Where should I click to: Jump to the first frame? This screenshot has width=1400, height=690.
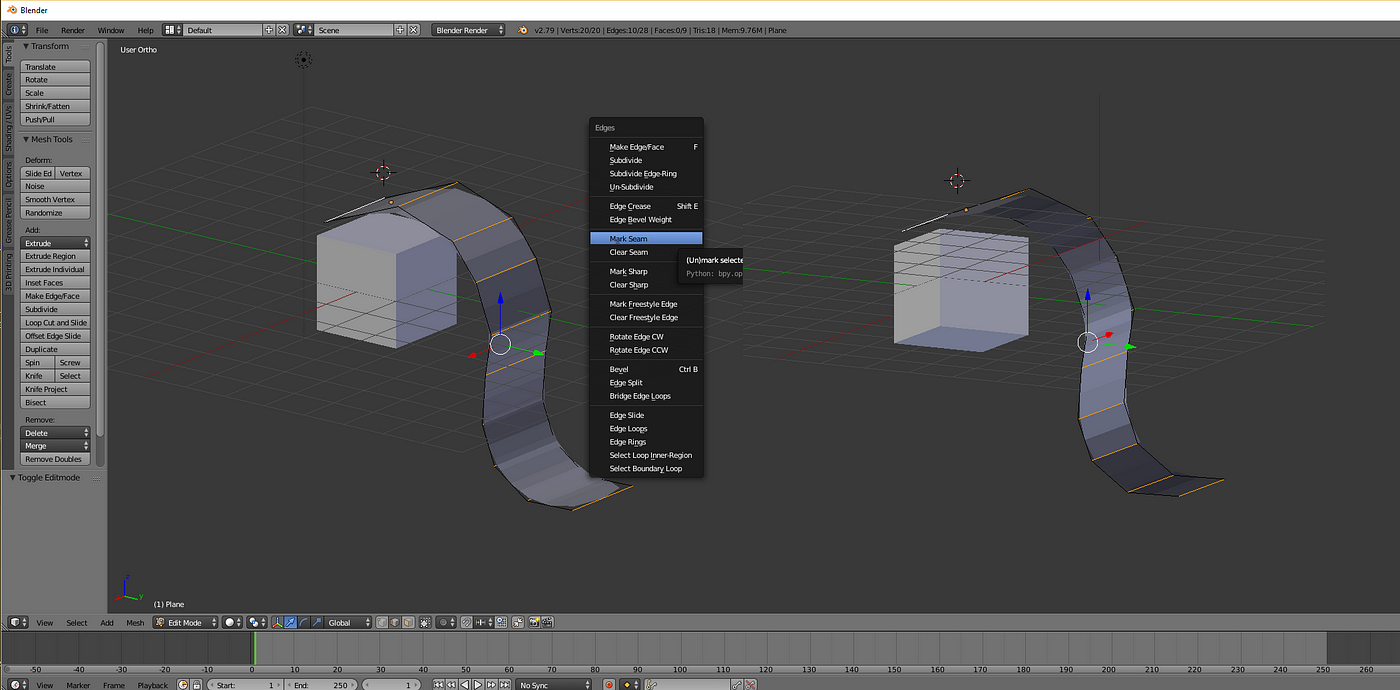coord(438,685)
